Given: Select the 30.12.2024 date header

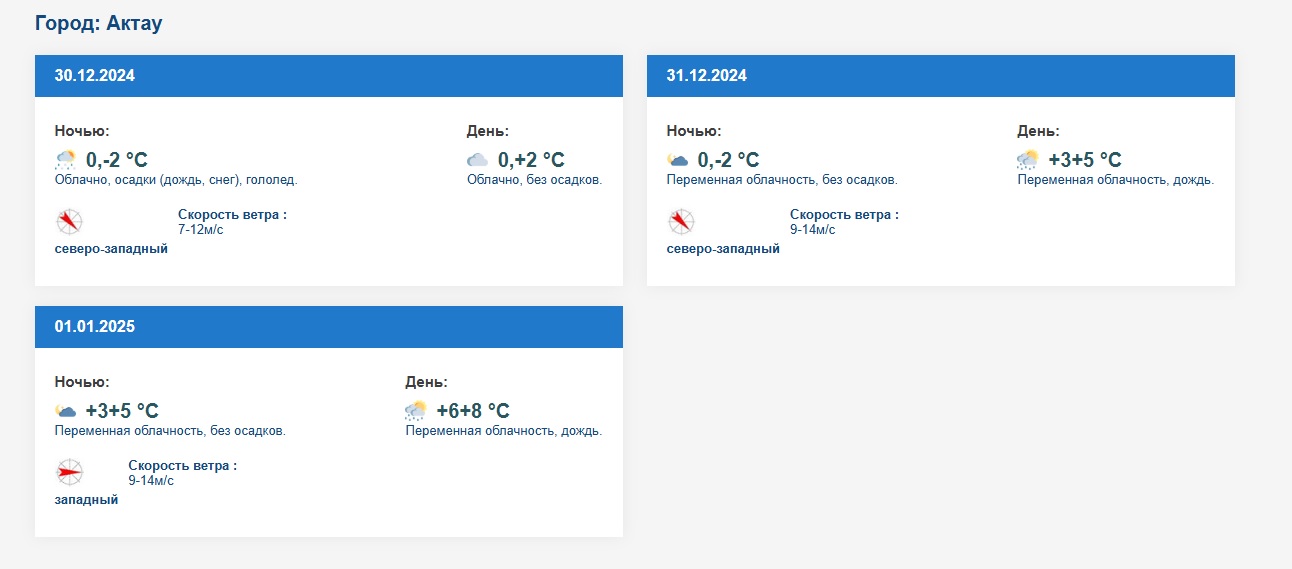Looking at the screenshot, I should tap(95, 76).
